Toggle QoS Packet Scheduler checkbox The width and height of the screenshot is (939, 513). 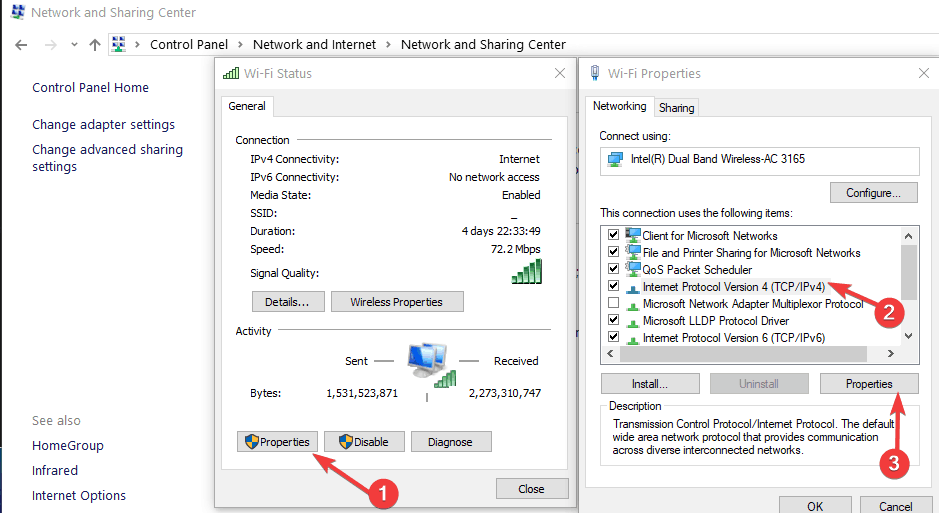(613, 268)
